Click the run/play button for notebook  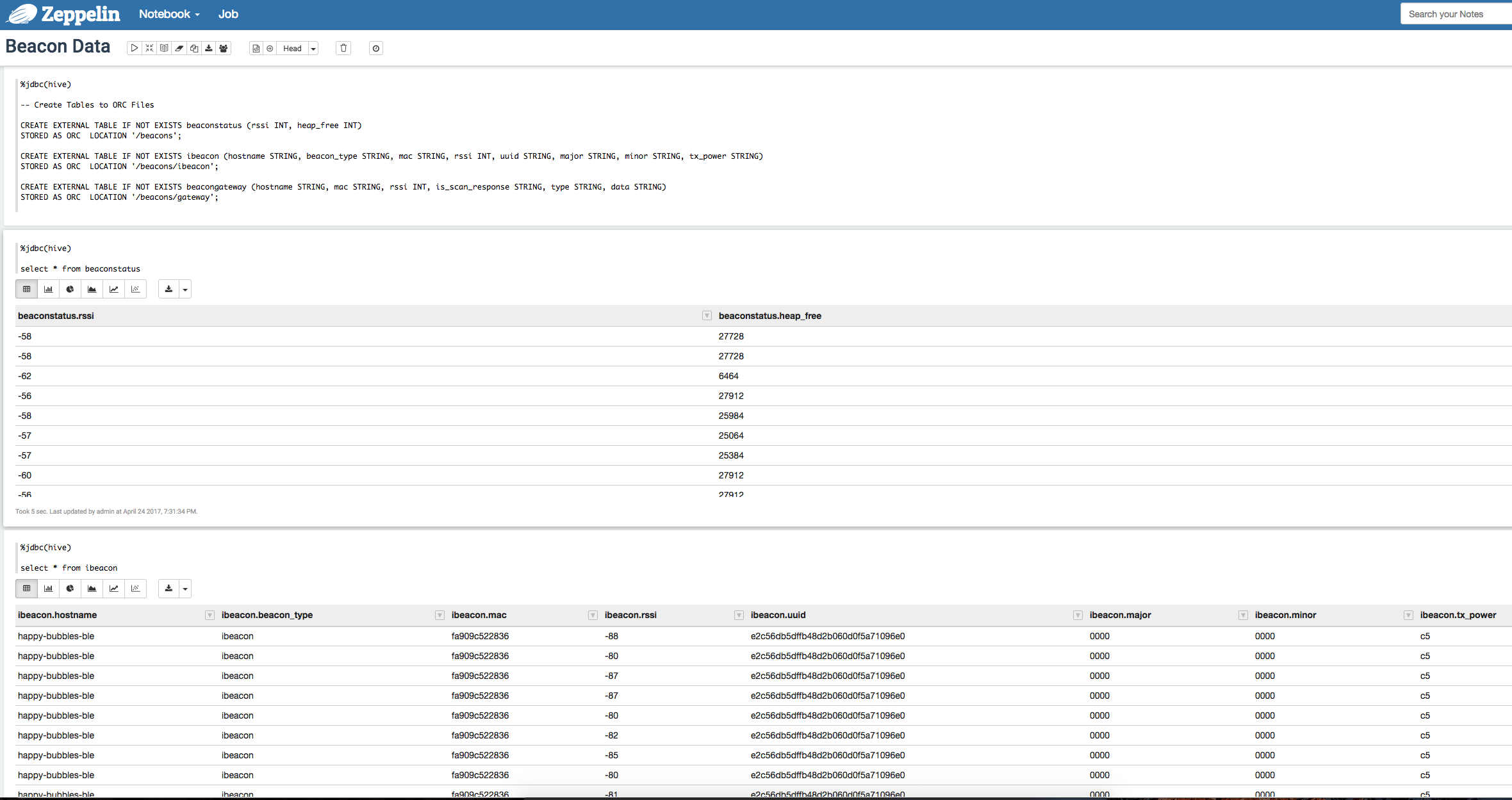[135, 48]
